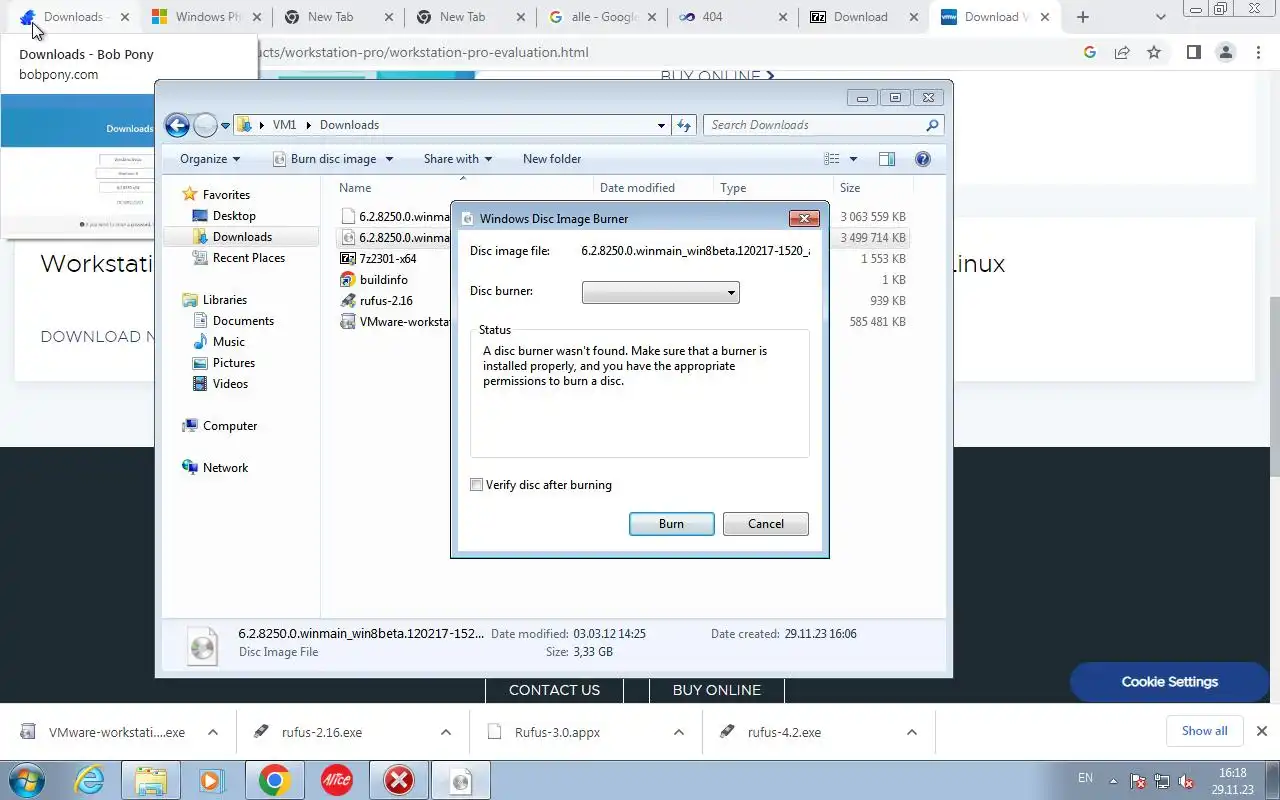The image size is (1280, 800).
Task: Click the Change your view icon
Action: pyautogui.click(x=832, y=159)
